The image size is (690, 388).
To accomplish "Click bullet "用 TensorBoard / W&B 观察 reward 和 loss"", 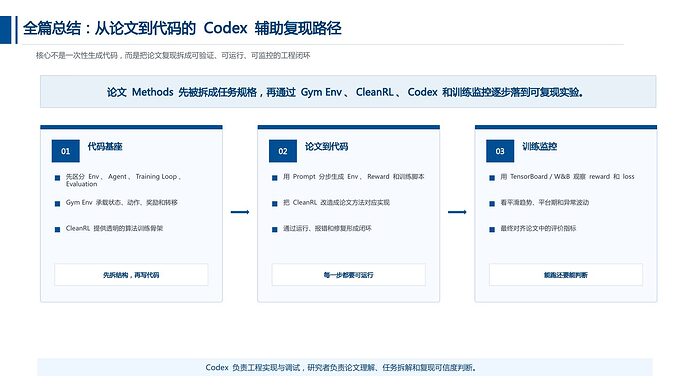I will click(567, 176).
